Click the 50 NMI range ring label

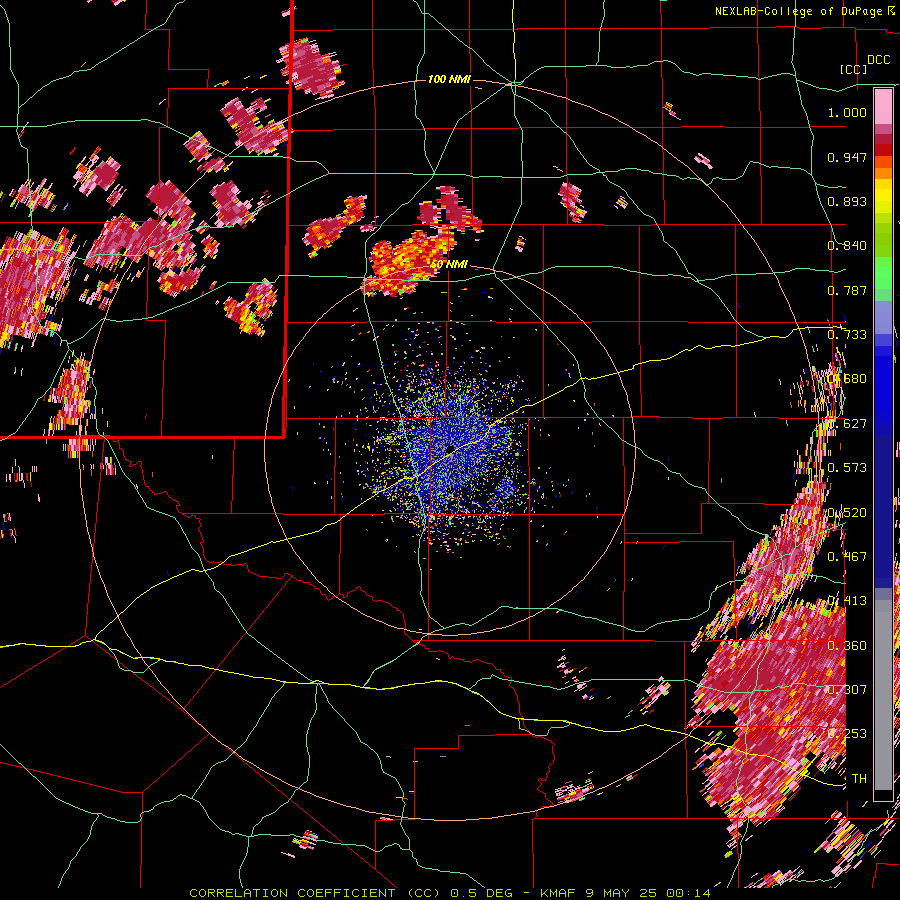[449, 265]
